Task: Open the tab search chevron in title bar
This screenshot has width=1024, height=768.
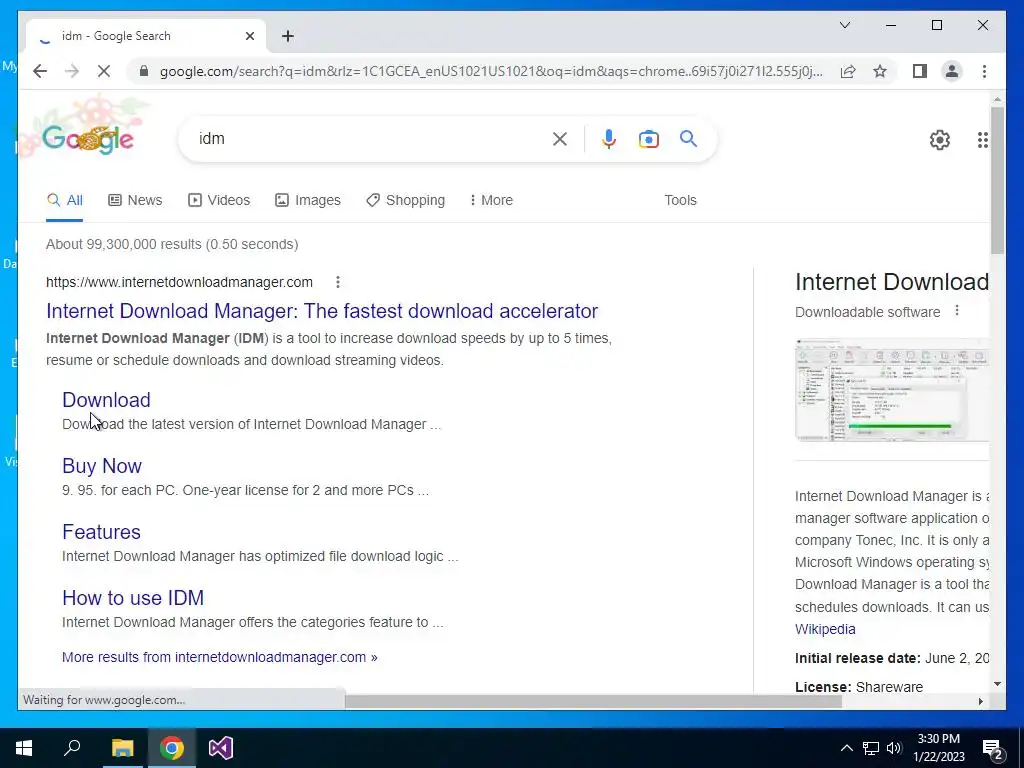Action: (845, 25)
